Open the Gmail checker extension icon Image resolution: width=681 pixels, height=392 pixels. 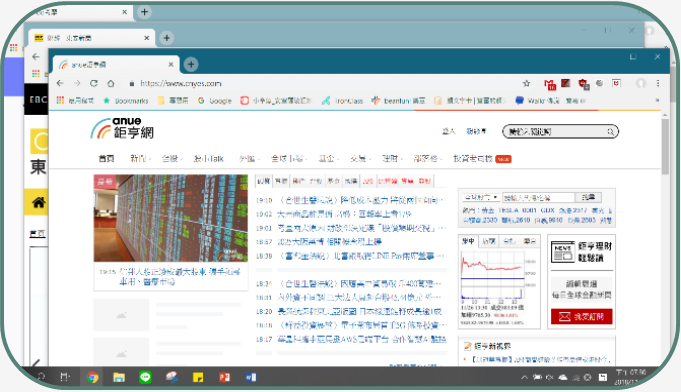click(x=550, y=84)
